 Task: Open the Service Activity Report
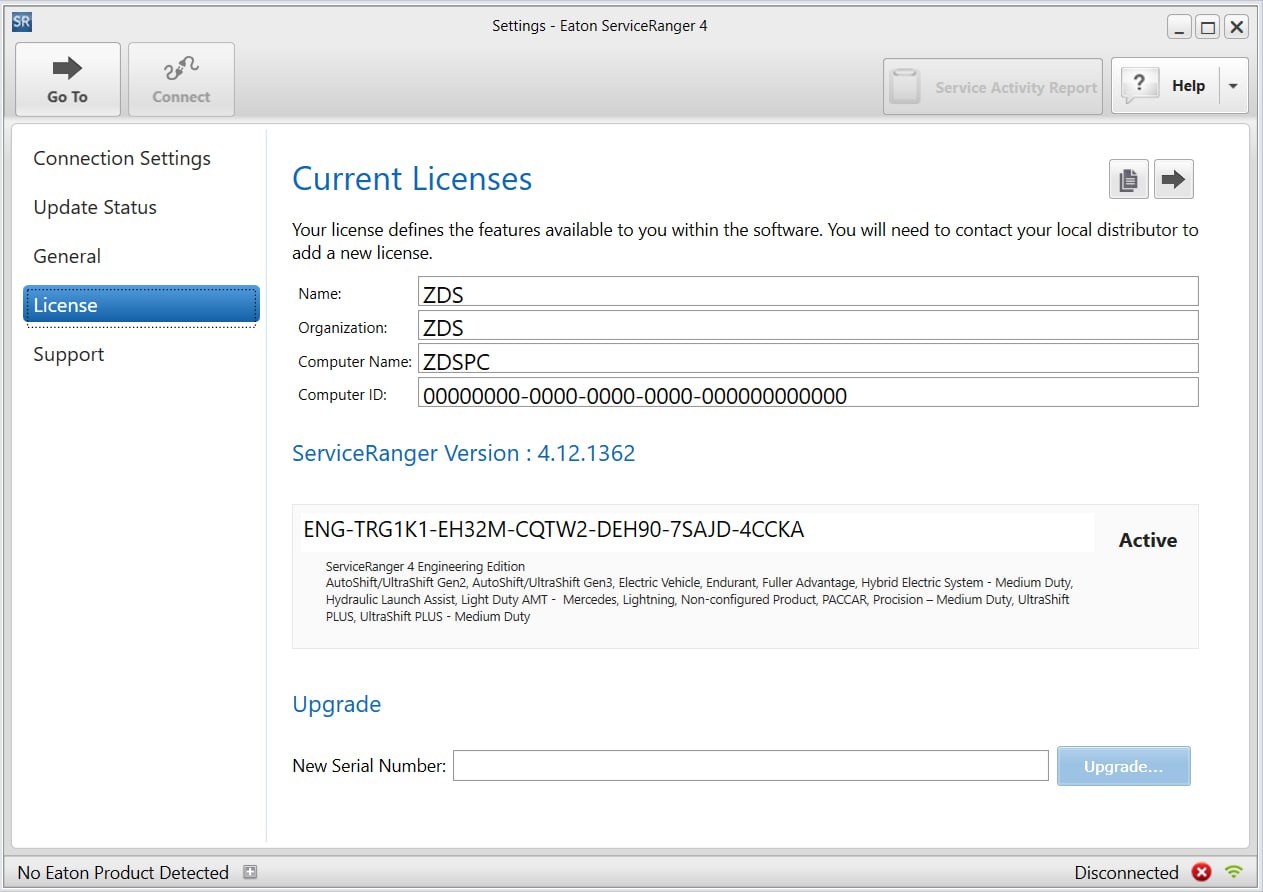coord(992,87)
